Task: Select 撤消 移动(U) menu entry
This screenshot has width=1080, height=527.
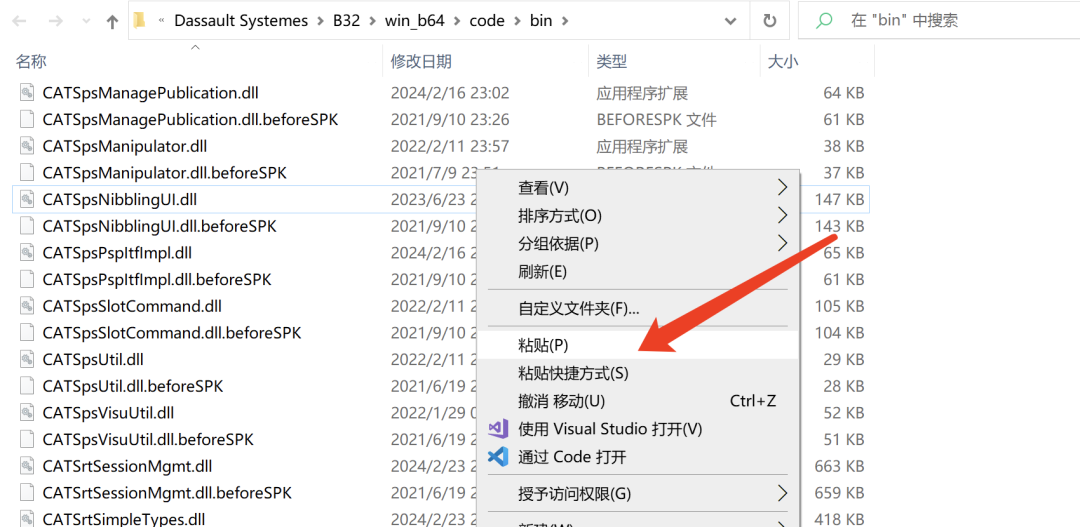Action: point(562,401)
